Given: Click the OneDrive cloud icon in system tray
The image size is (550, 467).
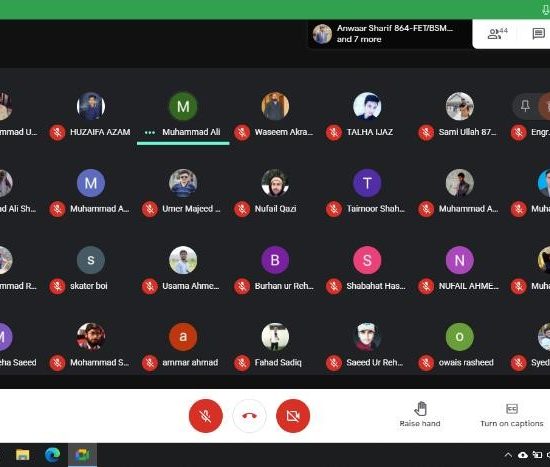Looking at the screenshot, I should coord(523,455).
